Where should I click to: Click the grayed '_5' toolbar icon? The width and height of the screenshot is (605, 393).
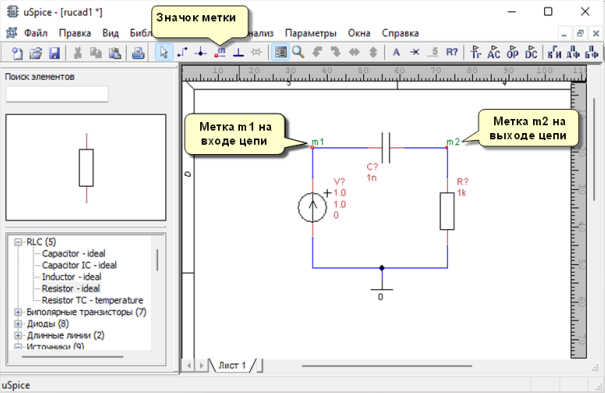coord(434,52)
